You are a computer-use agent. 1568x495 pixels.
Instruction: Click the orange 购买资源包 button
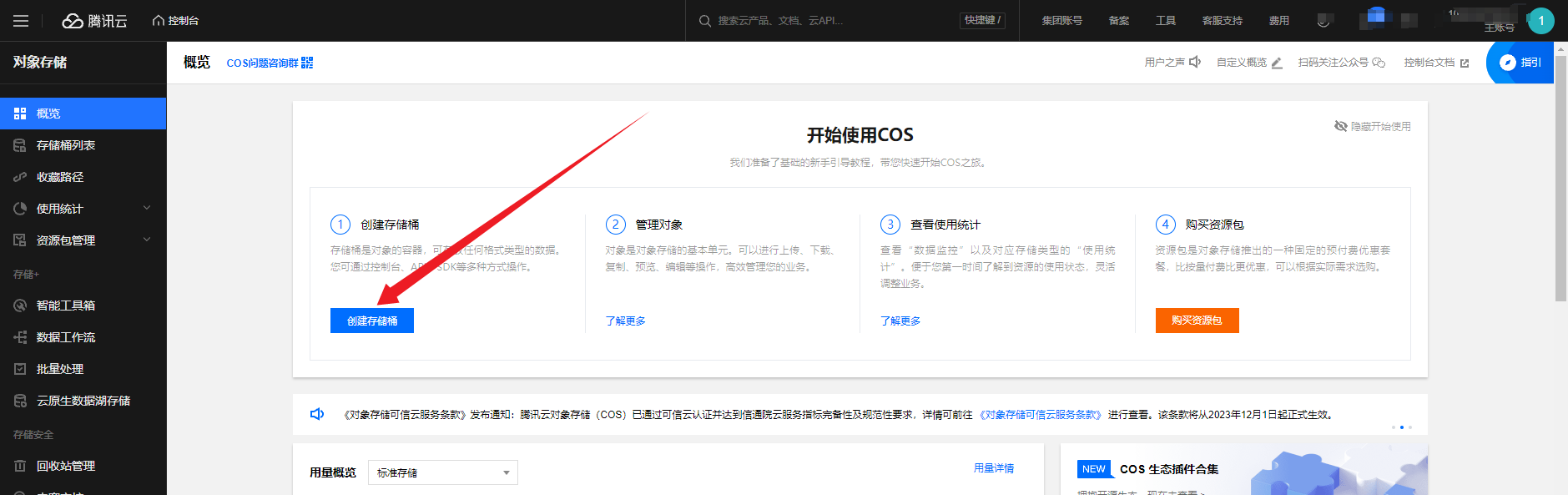click(1197, 321)
